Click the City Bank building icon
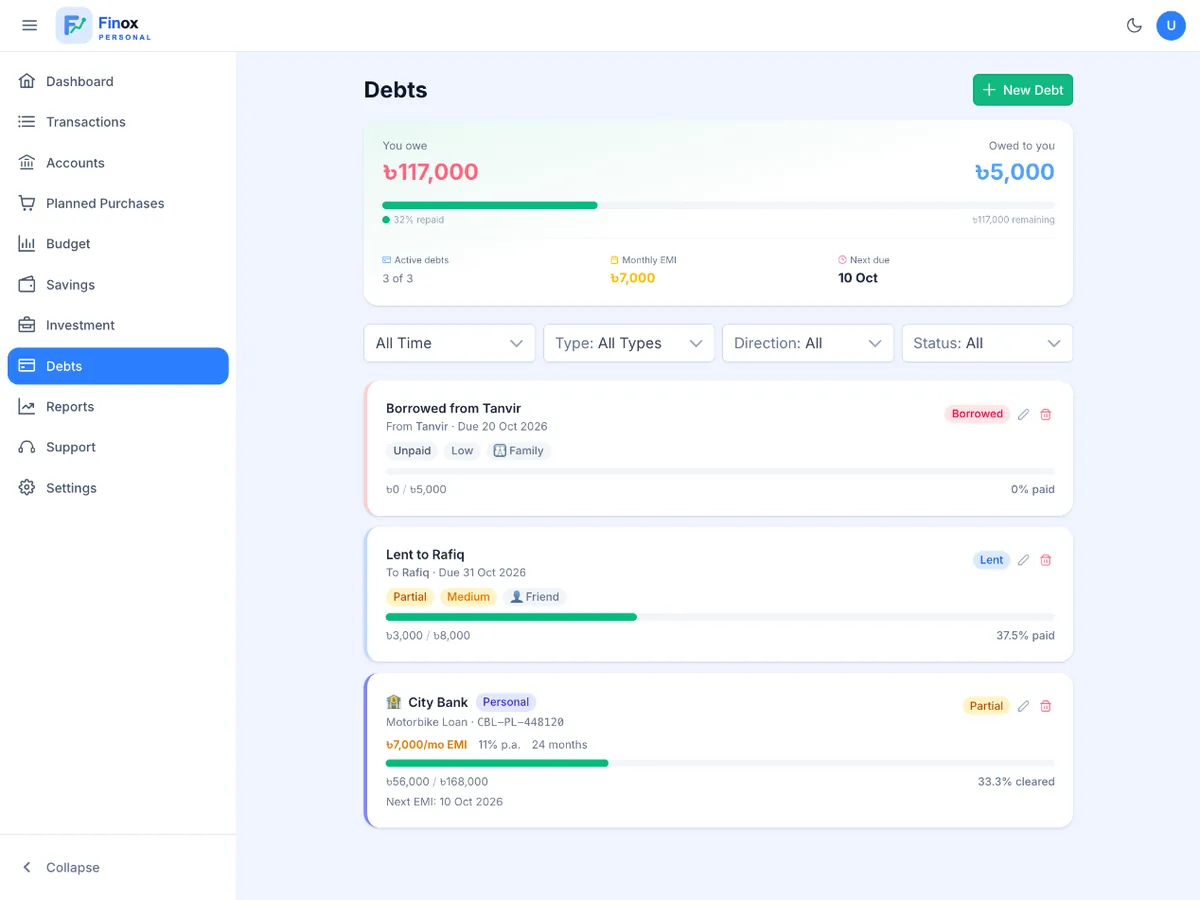This screenshot has height=900, width=1200. point(394,702)
